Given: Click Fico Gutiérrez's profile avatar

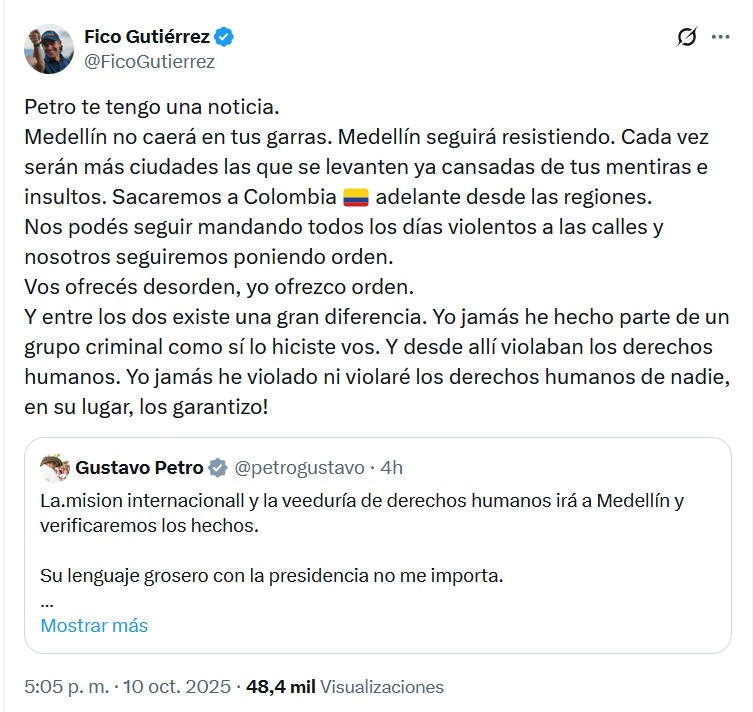Looking at the screenshot, I should [49, 49].
